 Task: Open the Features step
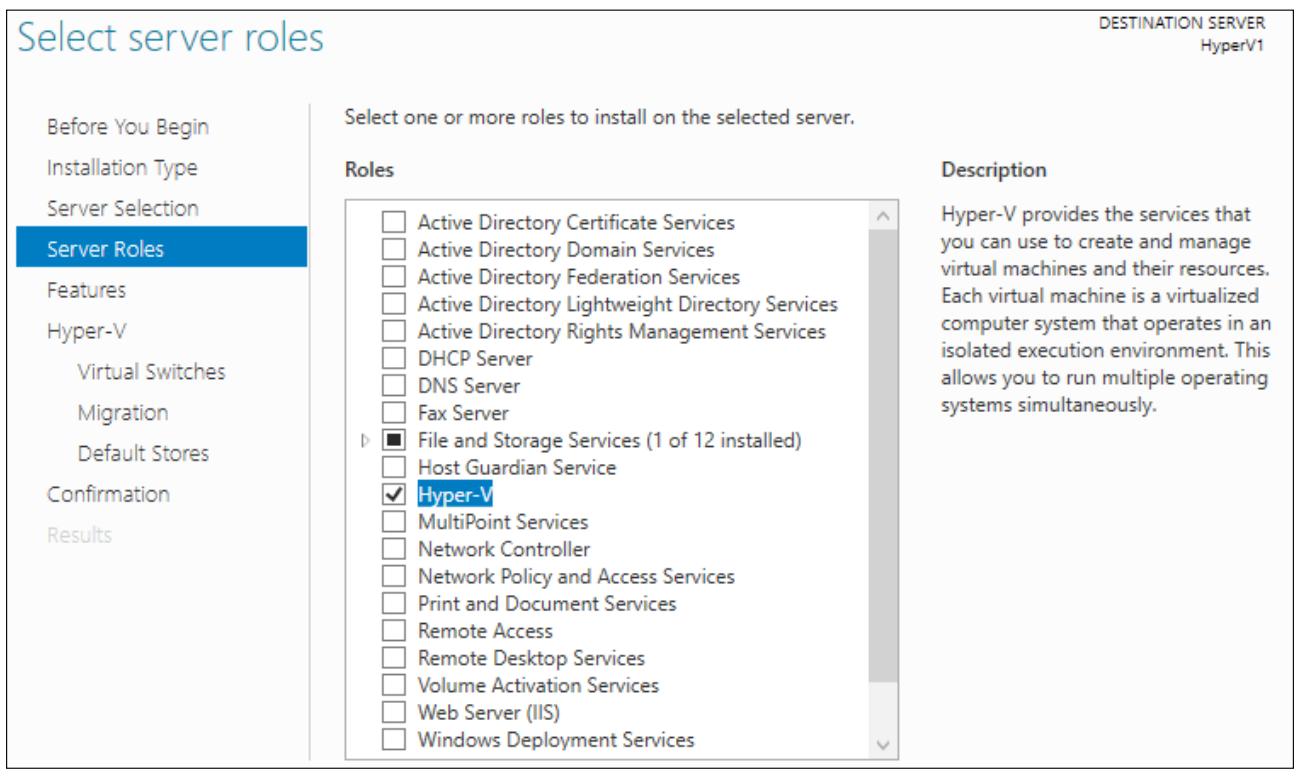pyautogui.click(x=87, y=290)
